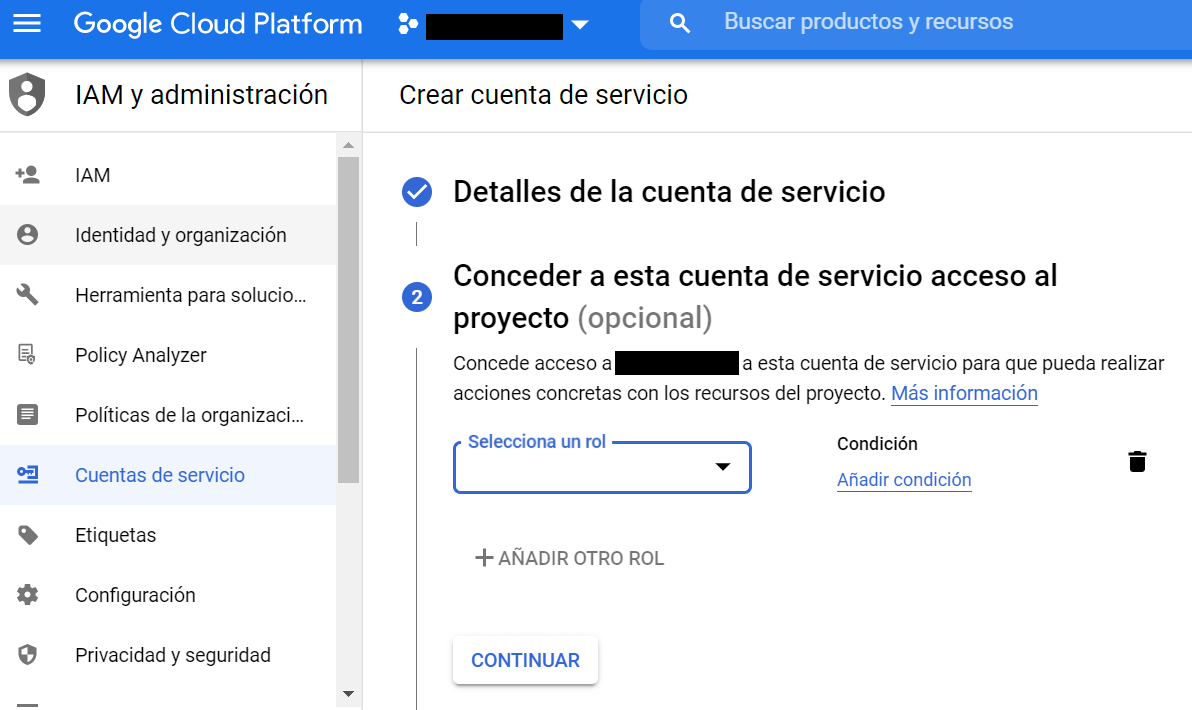Open the project dropdown arrow

pyautogui.click(x=580, y=25)
